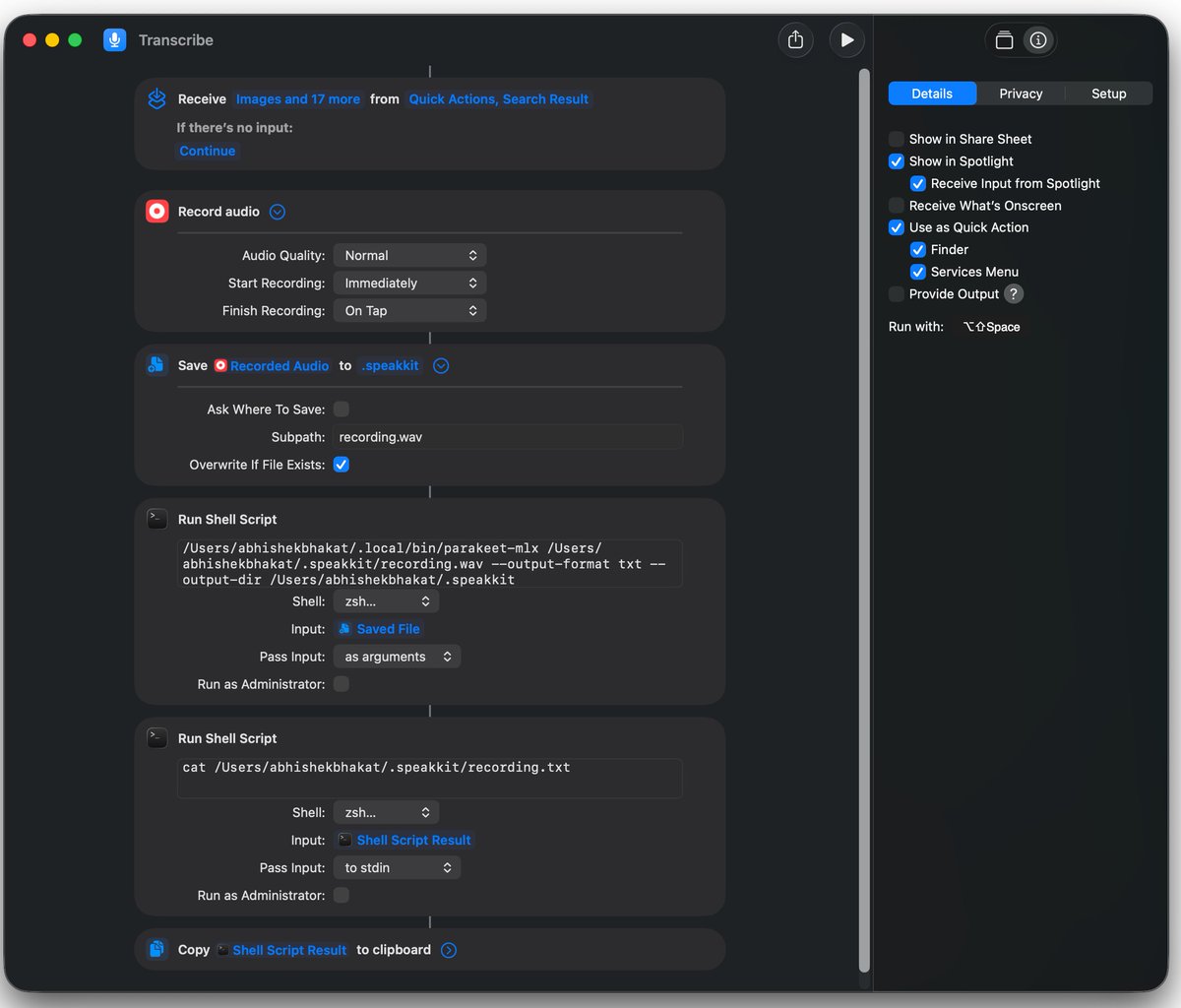Switch to the Privacy tab
Screen dimensions: 1181x1008
click(x=1021, y=93)
